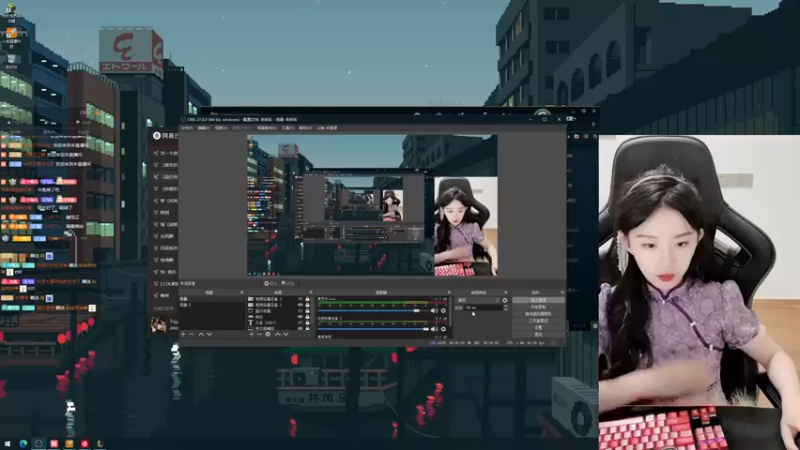Pop out the Sources dock panel icon

(x=311, y=292)
